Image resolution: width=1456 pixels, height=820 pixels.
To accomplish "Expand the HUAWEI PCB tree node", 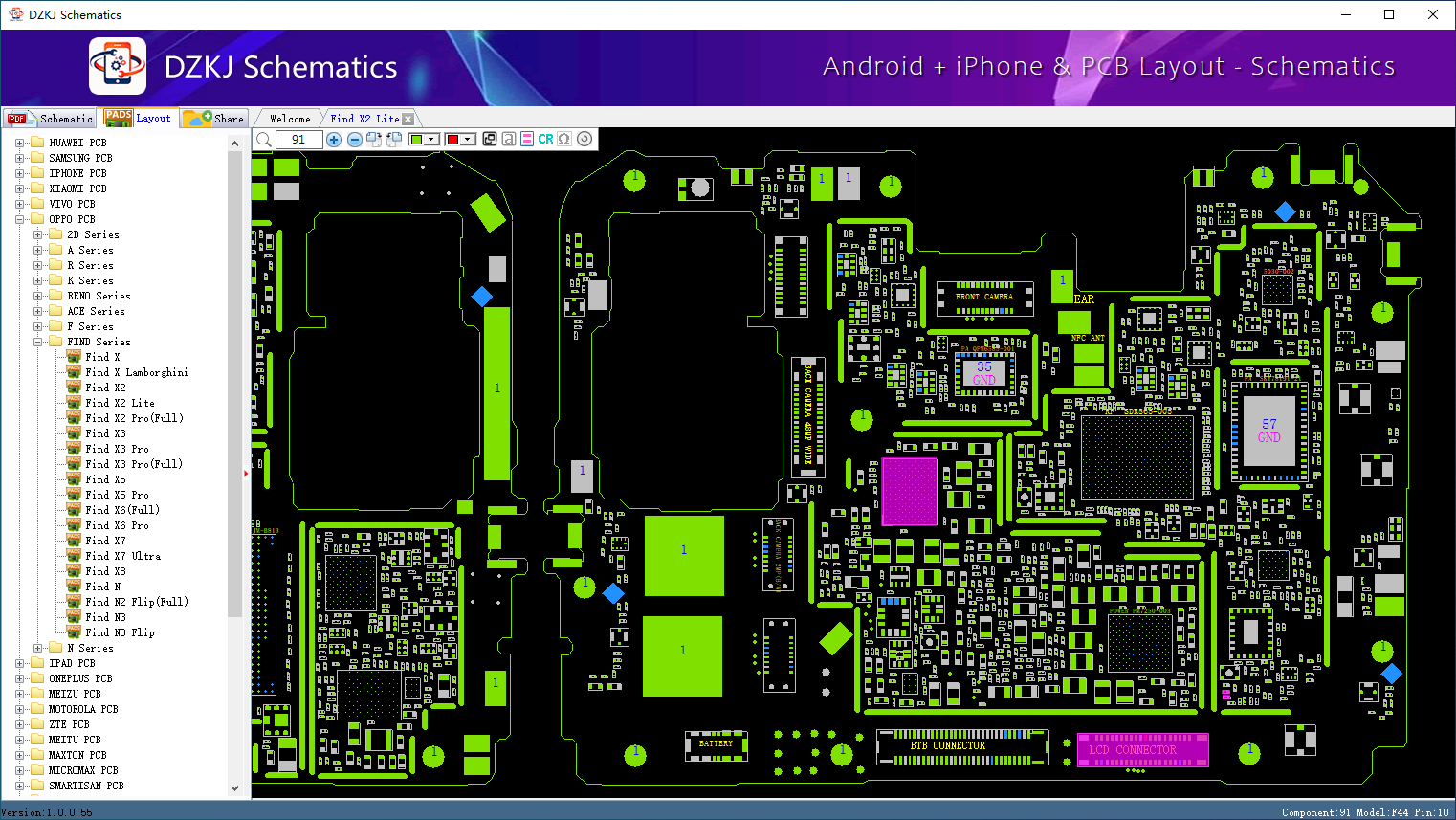I will pos(20,143).
